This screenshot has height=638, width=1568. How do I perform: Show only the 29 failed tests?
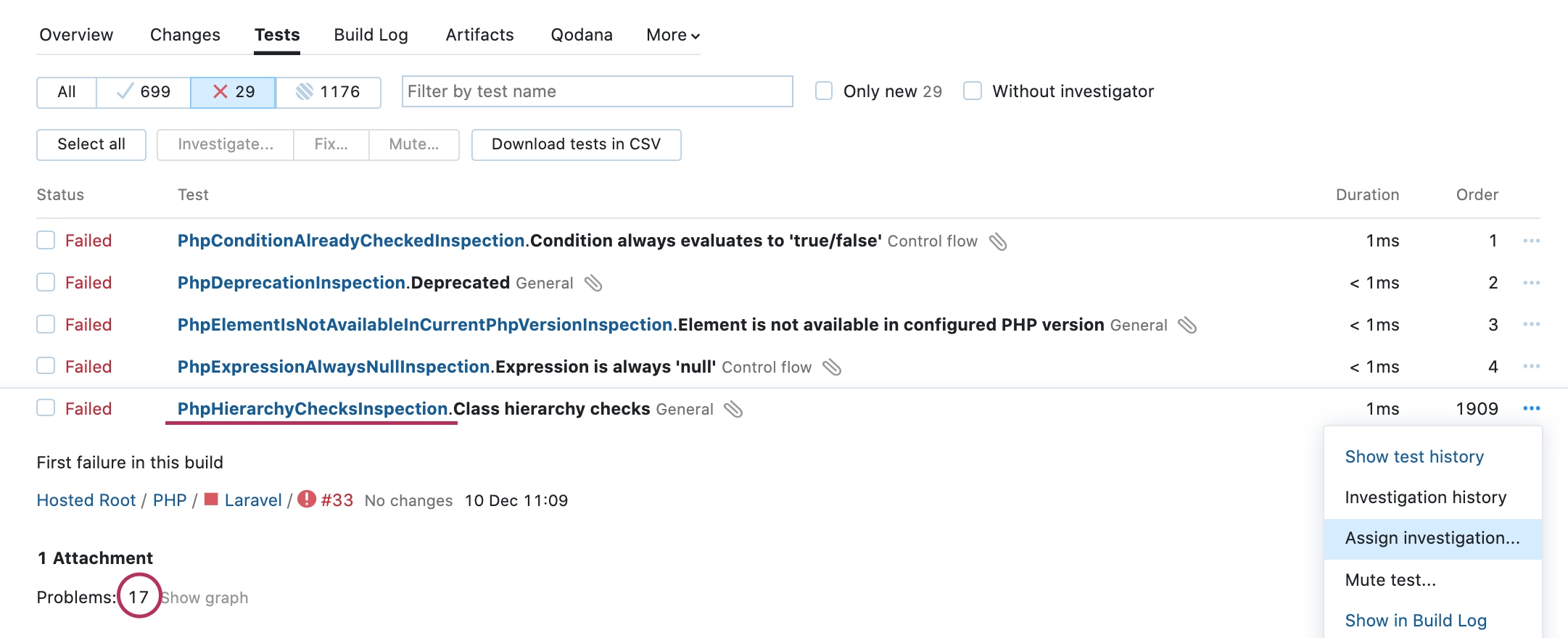pos(233,92)
